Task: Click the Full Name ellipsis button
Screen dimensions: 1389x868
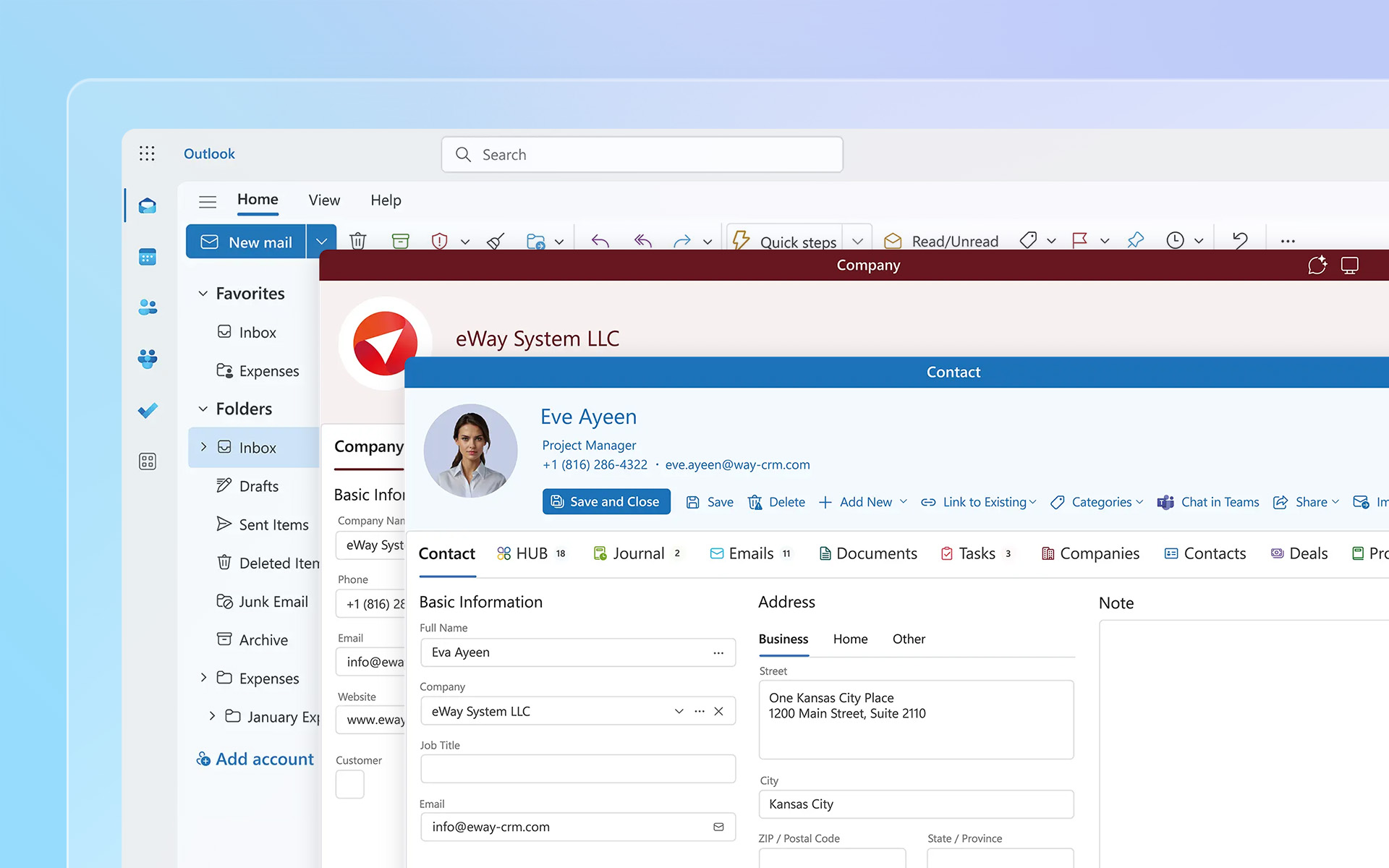Action: pos(718,652)
